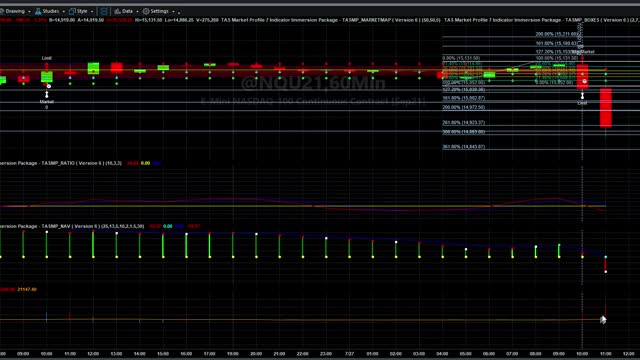Image resolution: width=640 pixels, height=360 pixels.
Task: Select the red candle at 13:00
Action: point(117,67)
